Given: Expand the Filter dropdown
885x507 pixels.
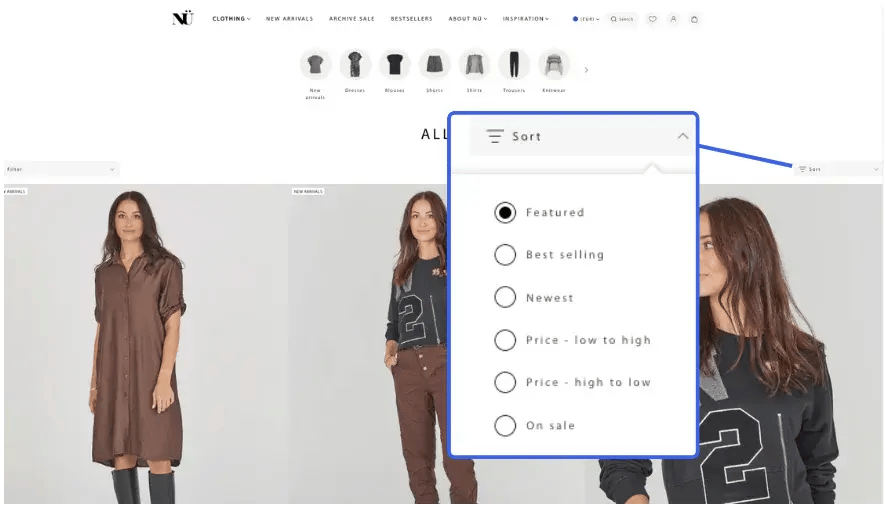Looking at the screenshot, I should 61,170.
